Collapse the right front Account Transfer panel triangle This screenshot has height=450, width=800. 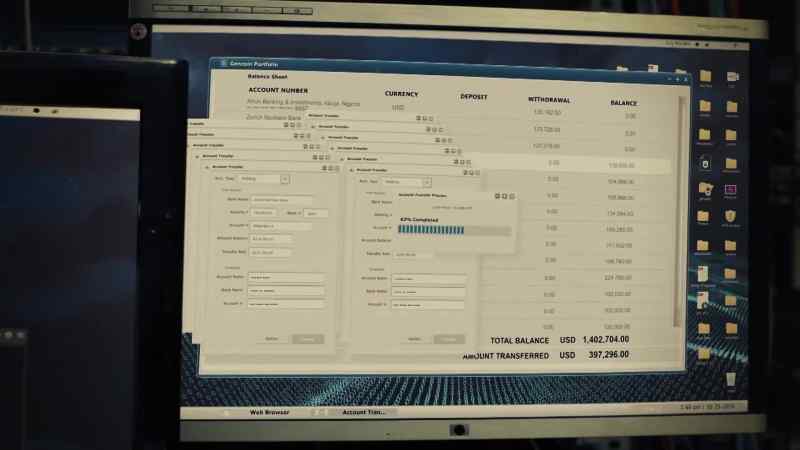coord(352,170)
